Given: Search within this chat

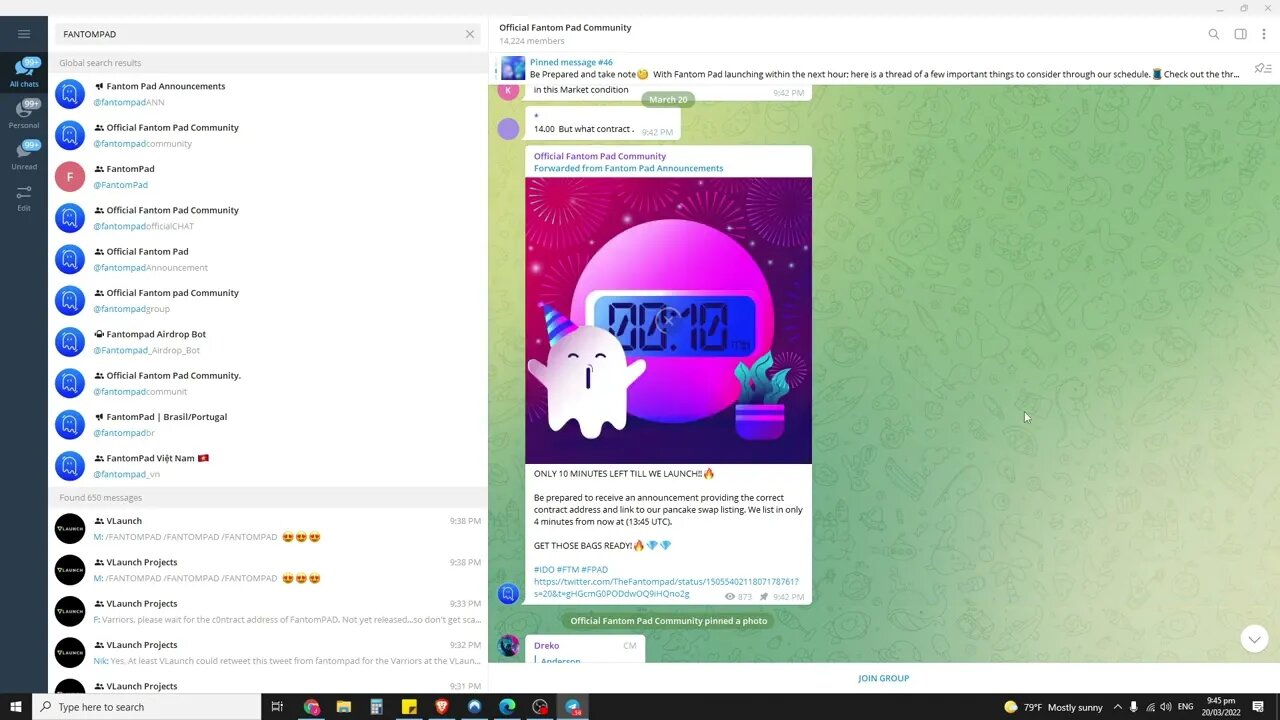Looking at the screenshot, I should (x=1213, y=34).
